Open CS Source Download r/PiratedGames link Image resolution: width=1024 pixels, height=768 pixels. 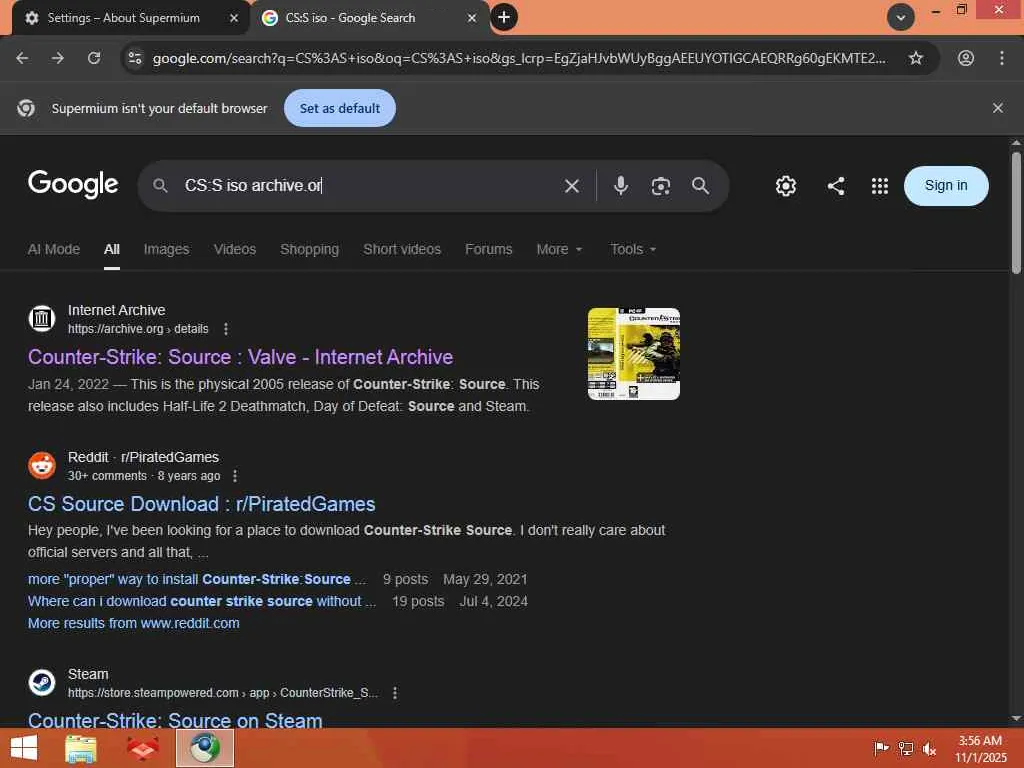tap(201, 504)
